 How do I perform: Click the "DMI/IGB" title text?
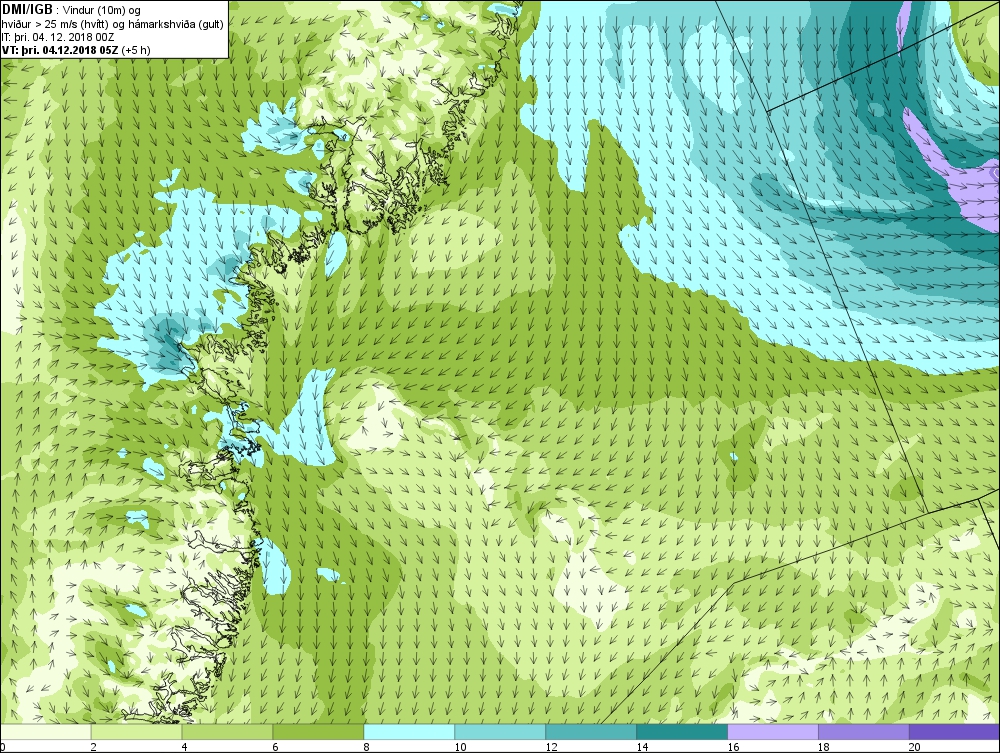[27, 10]
